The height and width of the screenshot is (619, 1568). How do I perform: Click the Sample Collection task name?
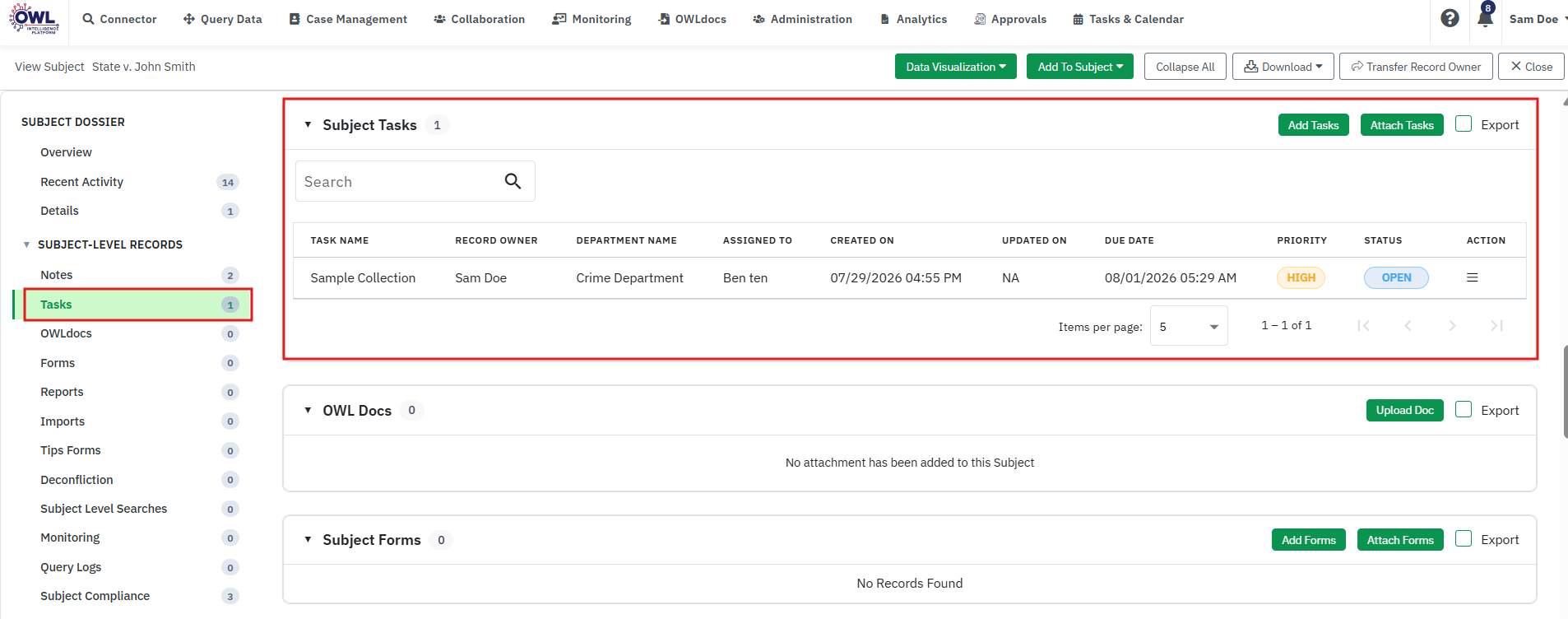click(x=363, y=278)
